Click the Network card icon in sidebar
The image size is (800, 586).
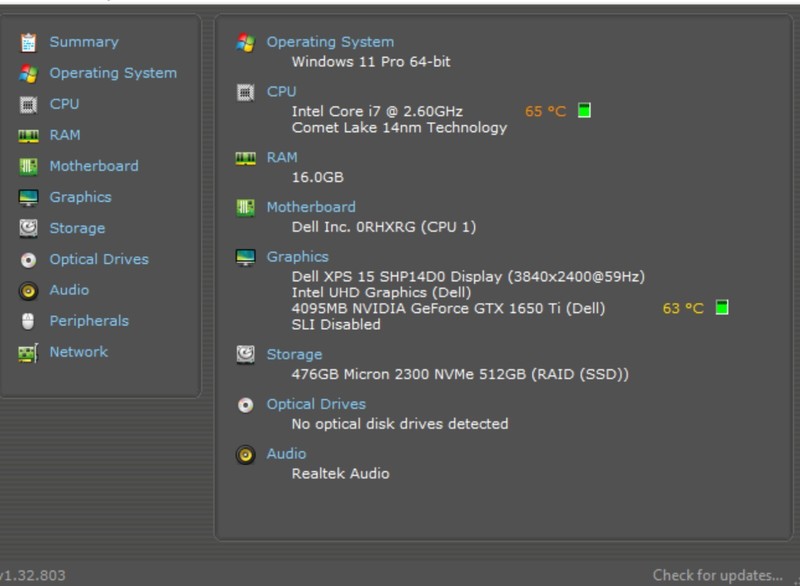point(29,353)
